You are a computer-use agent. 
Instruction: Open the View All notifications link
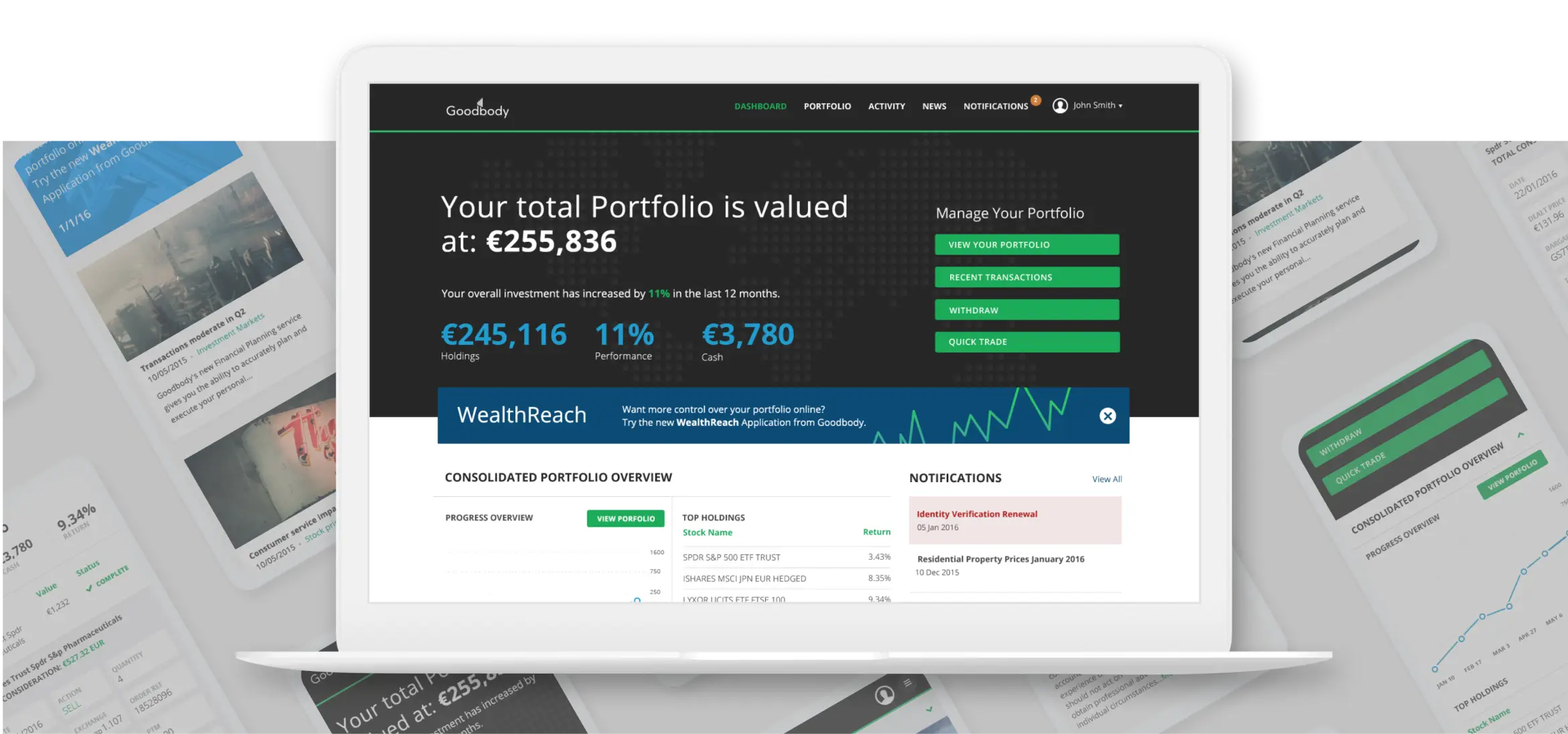pos(1106,479)
